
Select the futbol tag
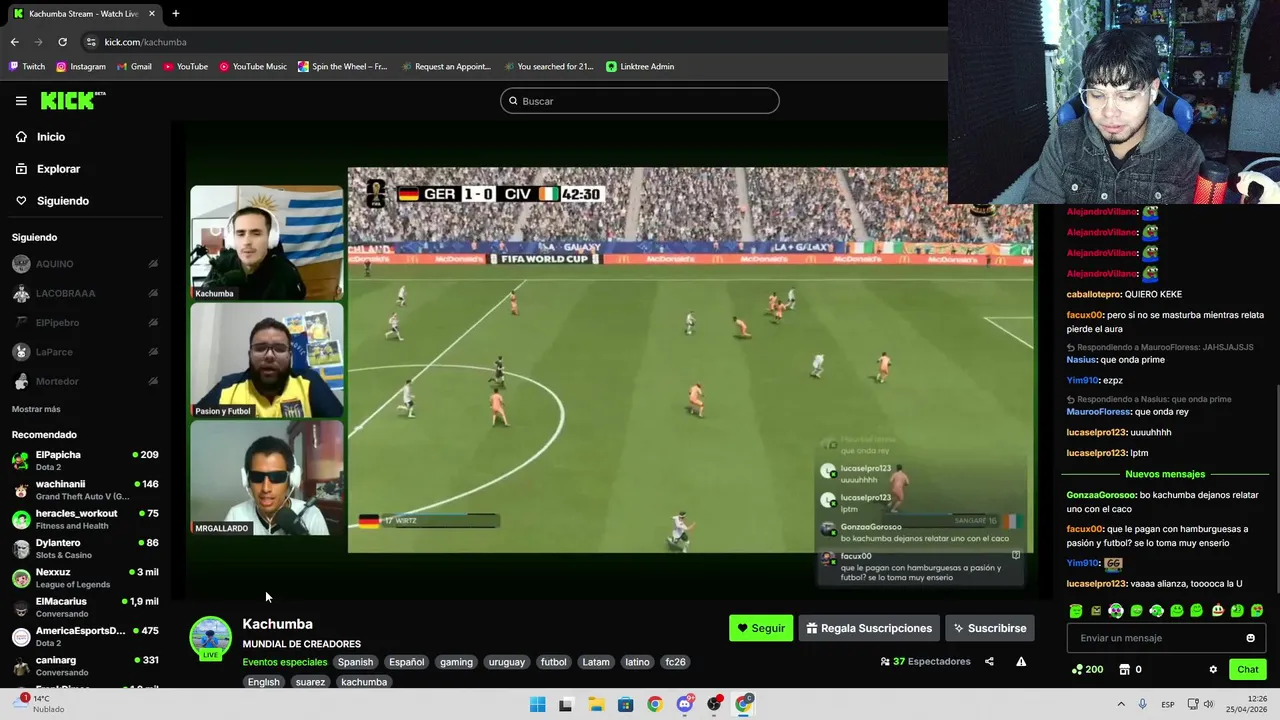tap(554, 662)
